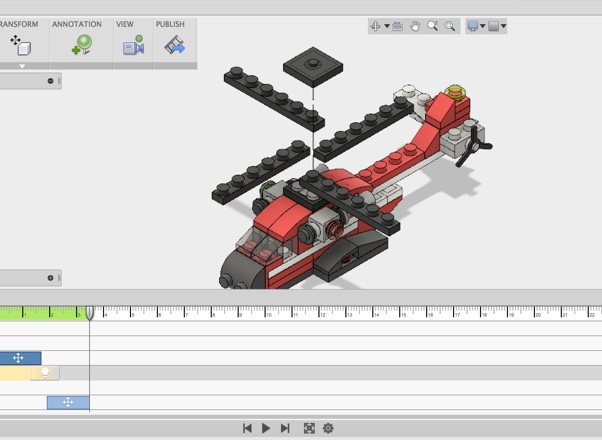Click the green recorded timeline region

pos(43,313)
